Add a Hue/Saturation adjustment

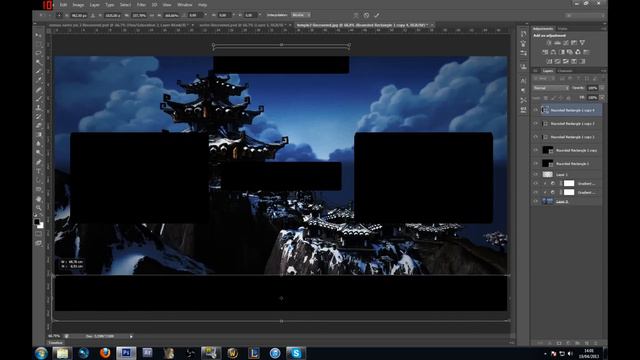pos(545,52)
